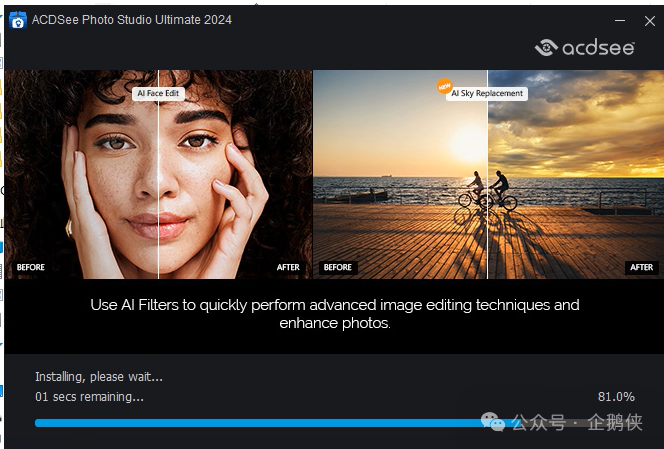Click the face photo BEFORE label
This screenshot has height=449, width=664.
click(31, 268)
